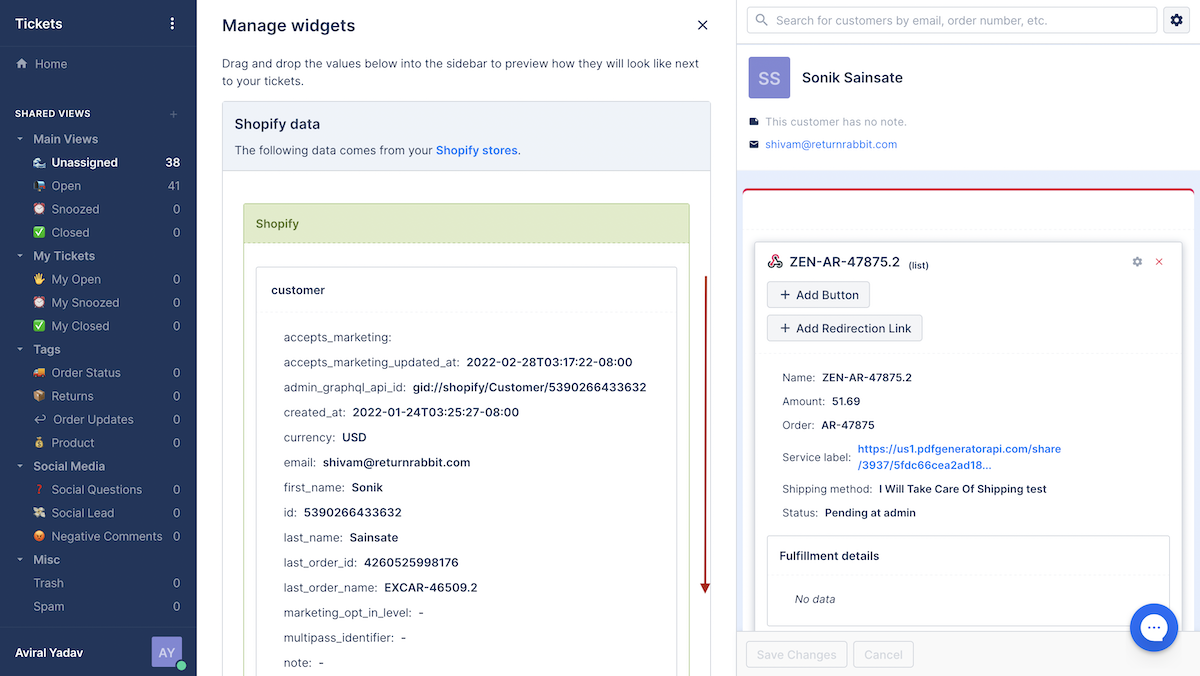Image resolution: width=1200 pixels, height=676 pixels.
Task: Click the Shopify widget header
Action: tap(466, 224)
